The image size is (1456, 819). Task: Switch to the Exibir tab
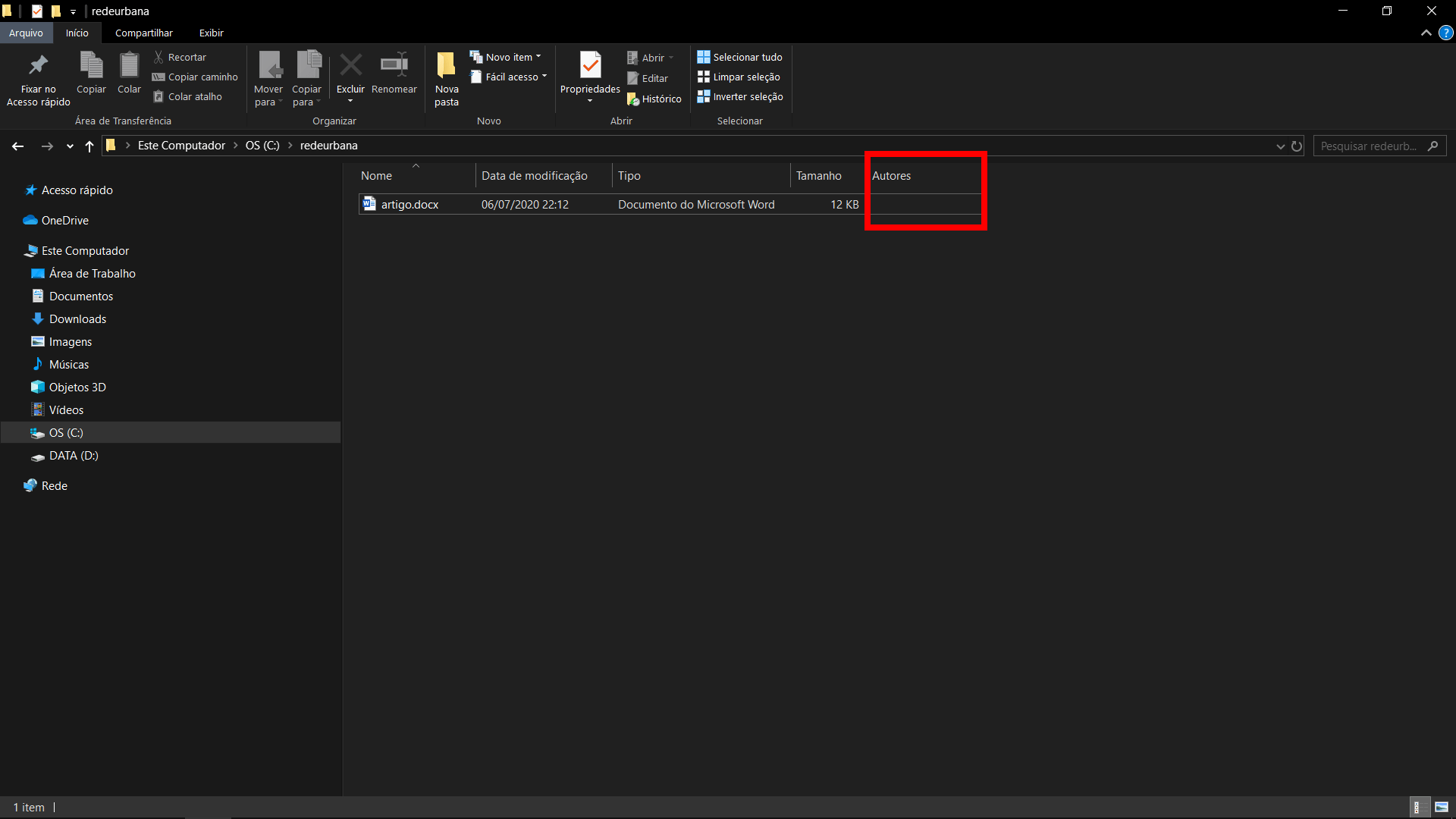[211, 33]
